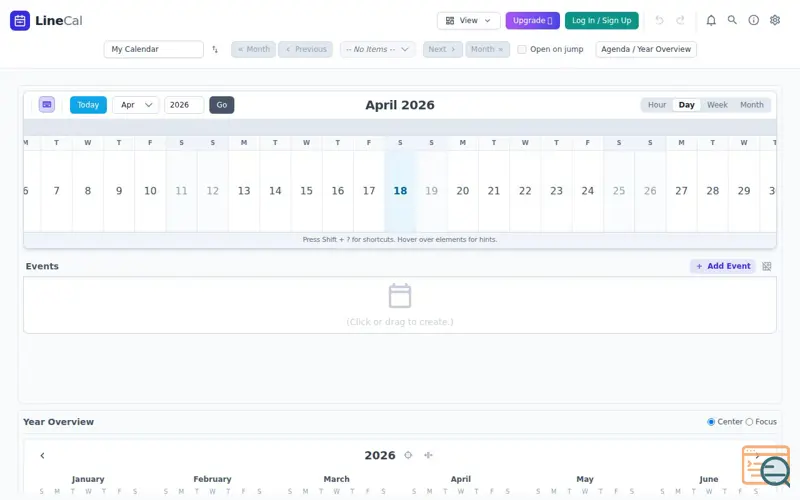Click May in Year Overview
The width and height of the screenshot is (800, 500).
[585, 479]
